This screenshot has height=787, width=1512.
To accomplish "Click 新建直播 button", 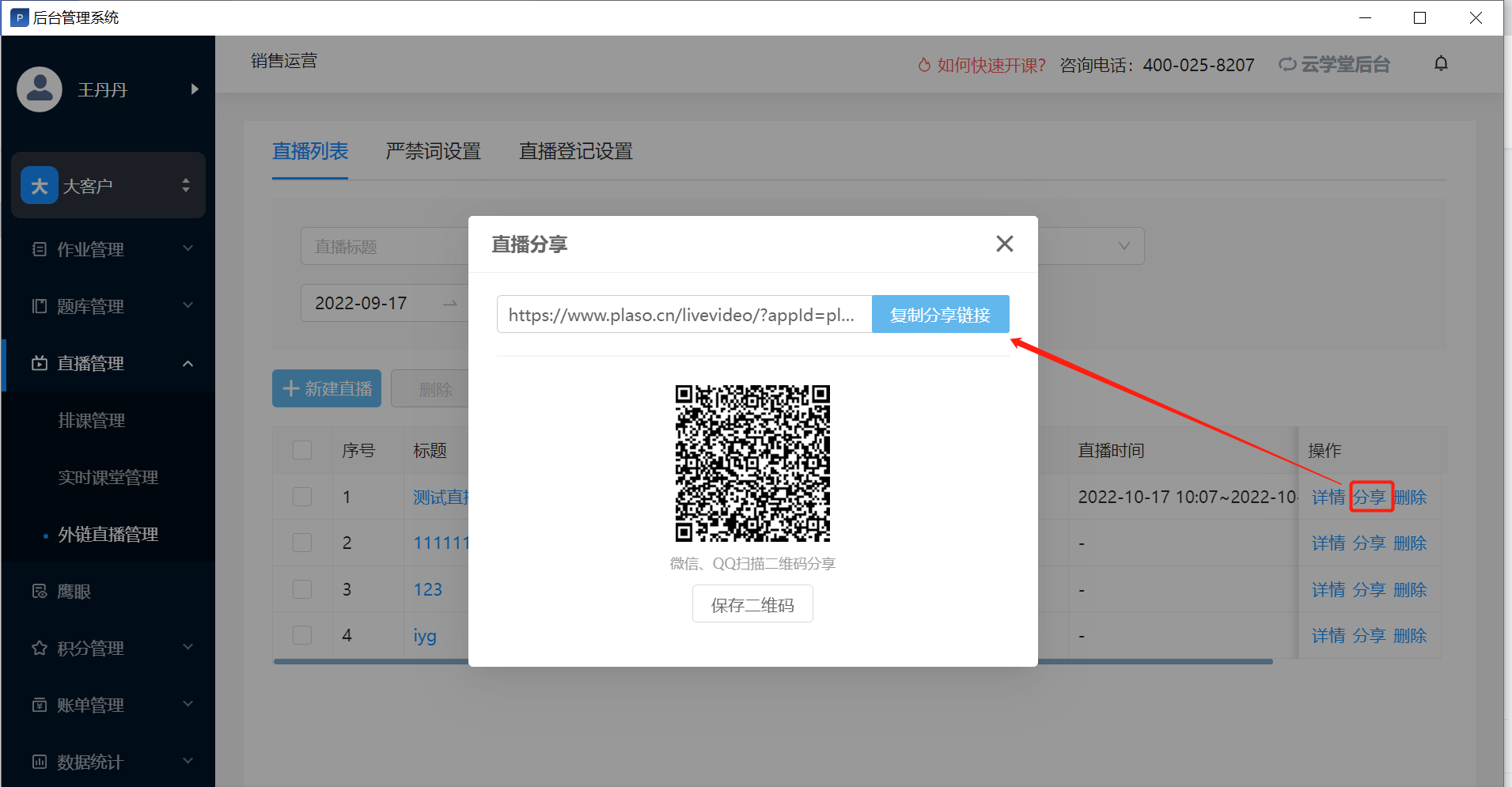I will point(327,388).
